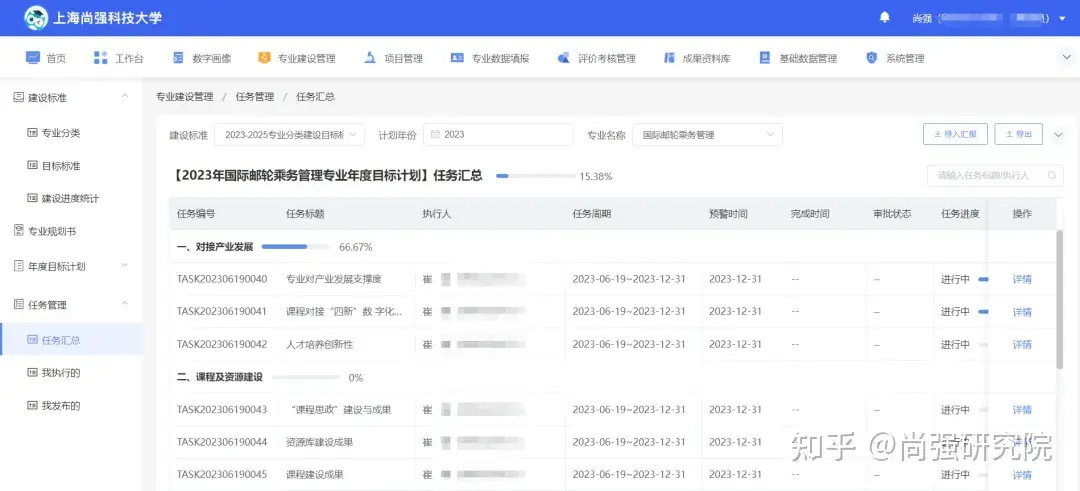Click the 任务周期 column header
The height and width of the screenshot is (491, 1080).
(x=592, y=213)
